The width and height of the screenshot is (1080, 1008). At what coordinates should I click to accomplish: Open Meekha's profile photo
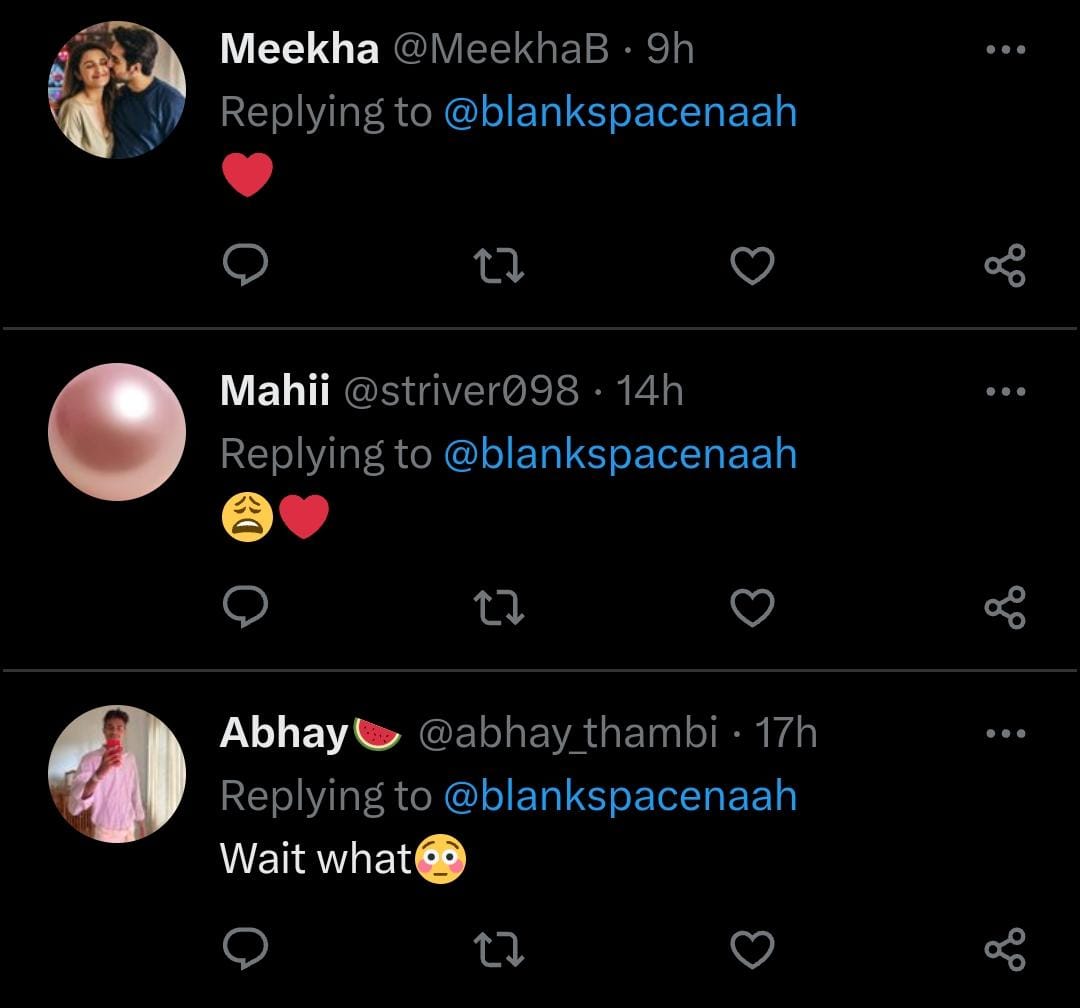pos(117,90)
